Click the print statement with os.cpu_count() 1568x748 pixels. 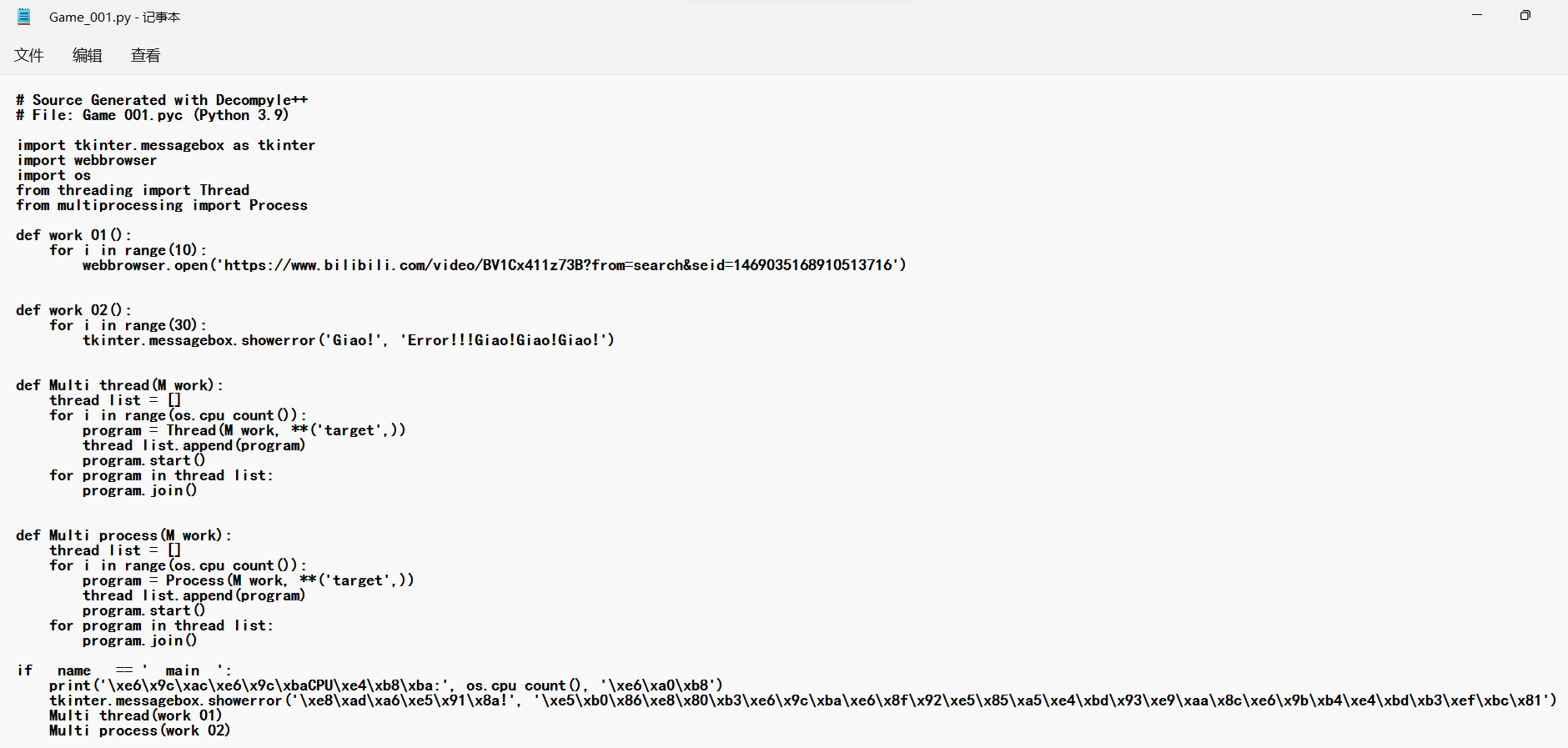(x=386, y=685)
